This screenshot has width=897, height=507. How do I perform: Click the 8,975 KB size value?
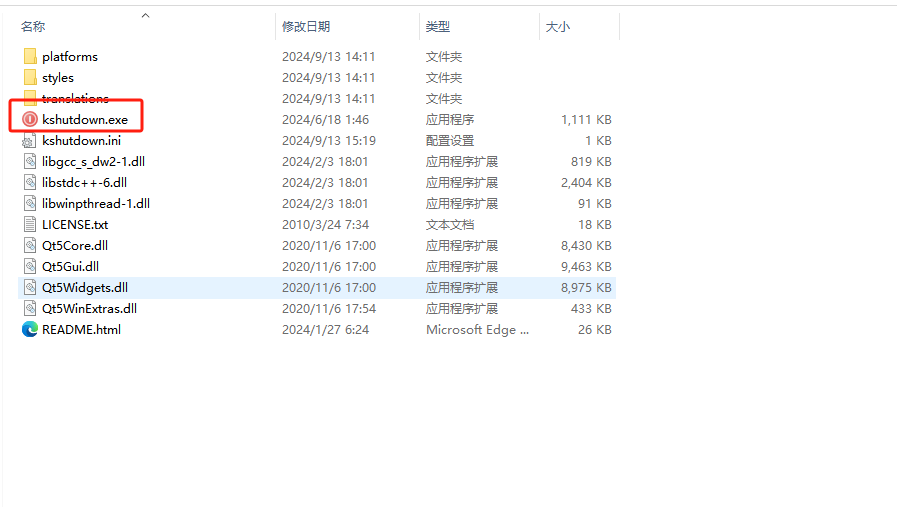coord(586,288)
